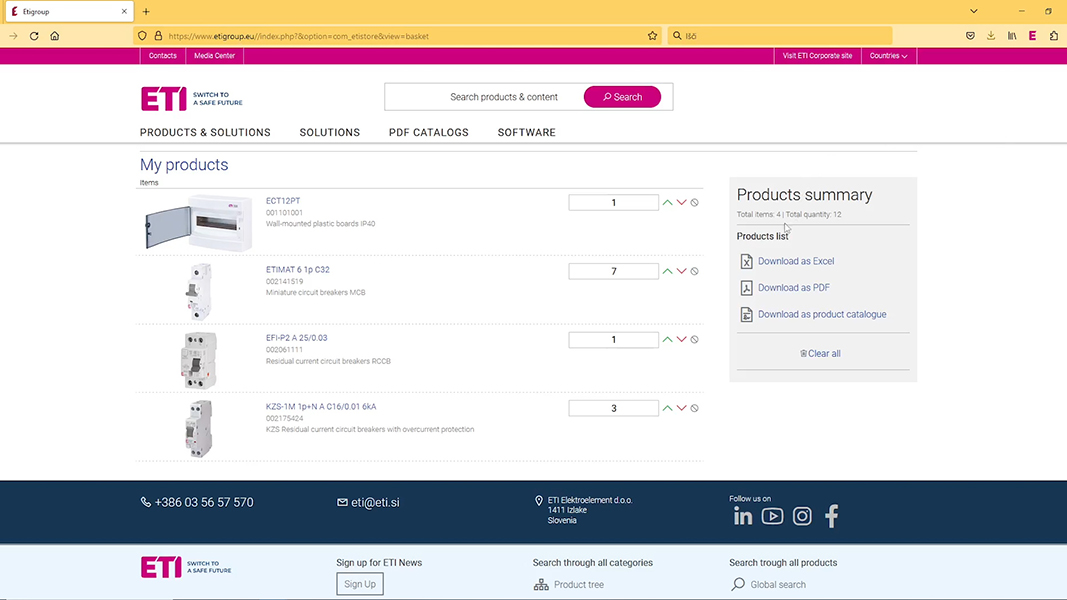Viewport: 1067px width, 600px height.
Task: Open ETI Facebook page icon
Action: pyautogui.click(x=831, y=516)
